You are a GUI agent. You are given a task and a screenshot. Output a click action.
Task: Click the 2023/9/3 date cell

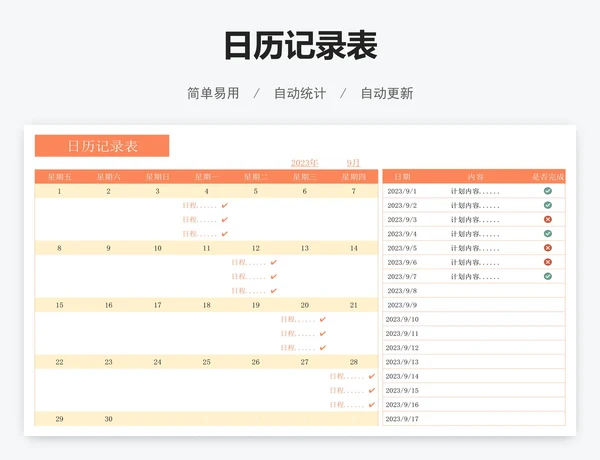402,220
